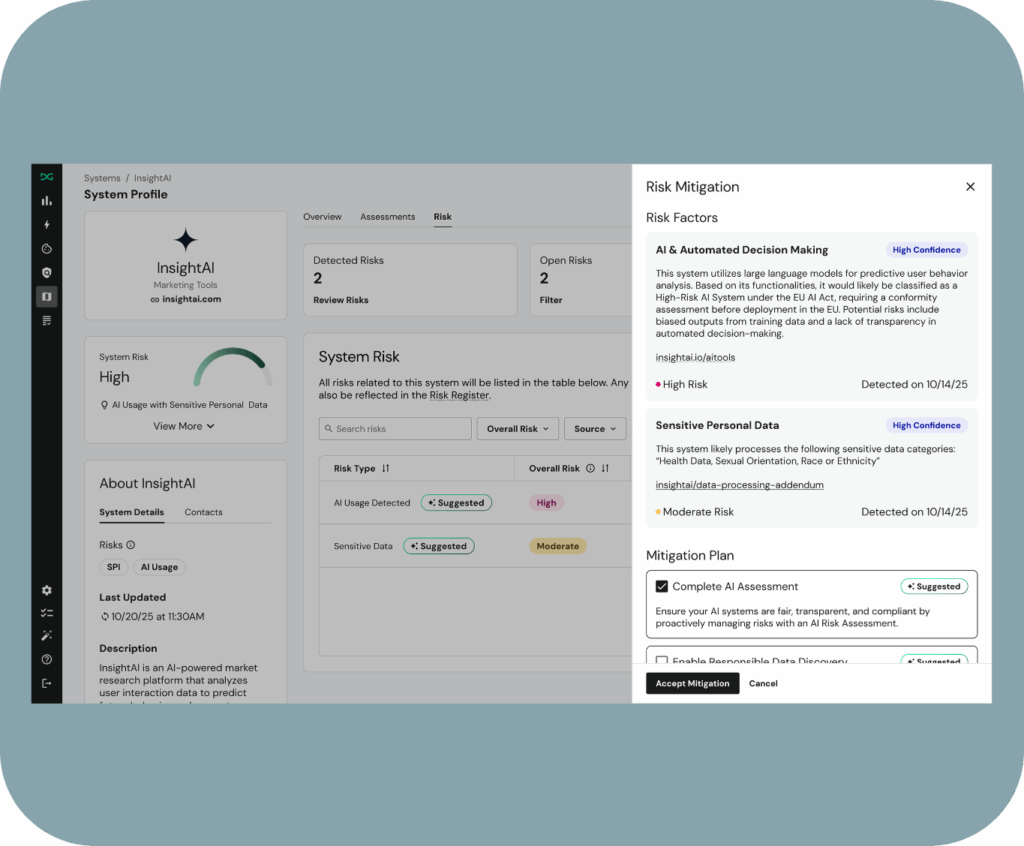Switch to the Contacts tab
Image resolution: width=1024 pixels, height=846 pixels.
pyautogui.click(x=203, y=512)
